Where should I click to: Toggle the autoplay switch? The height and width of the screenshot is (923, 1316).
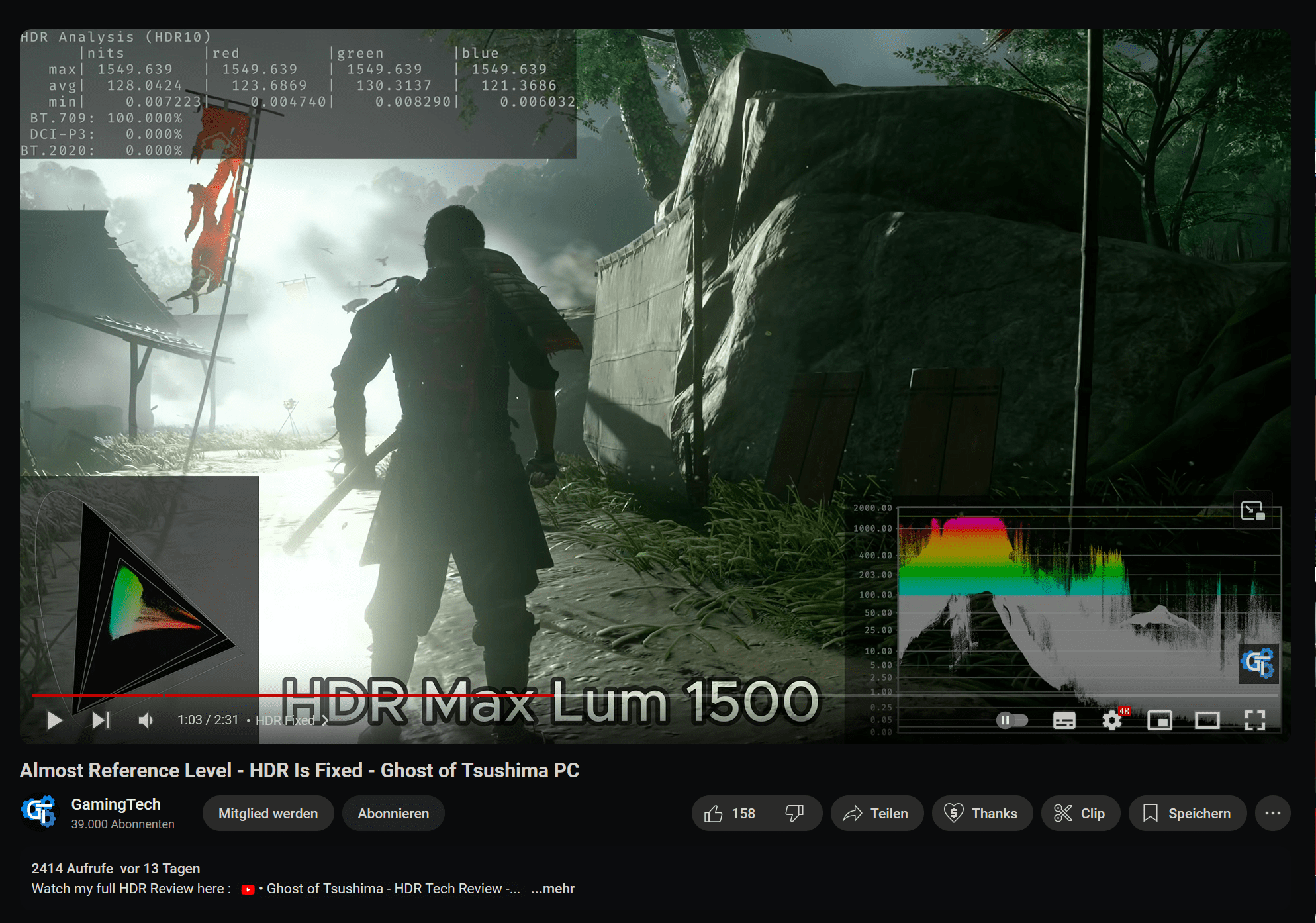click(x=1011, y=720)
